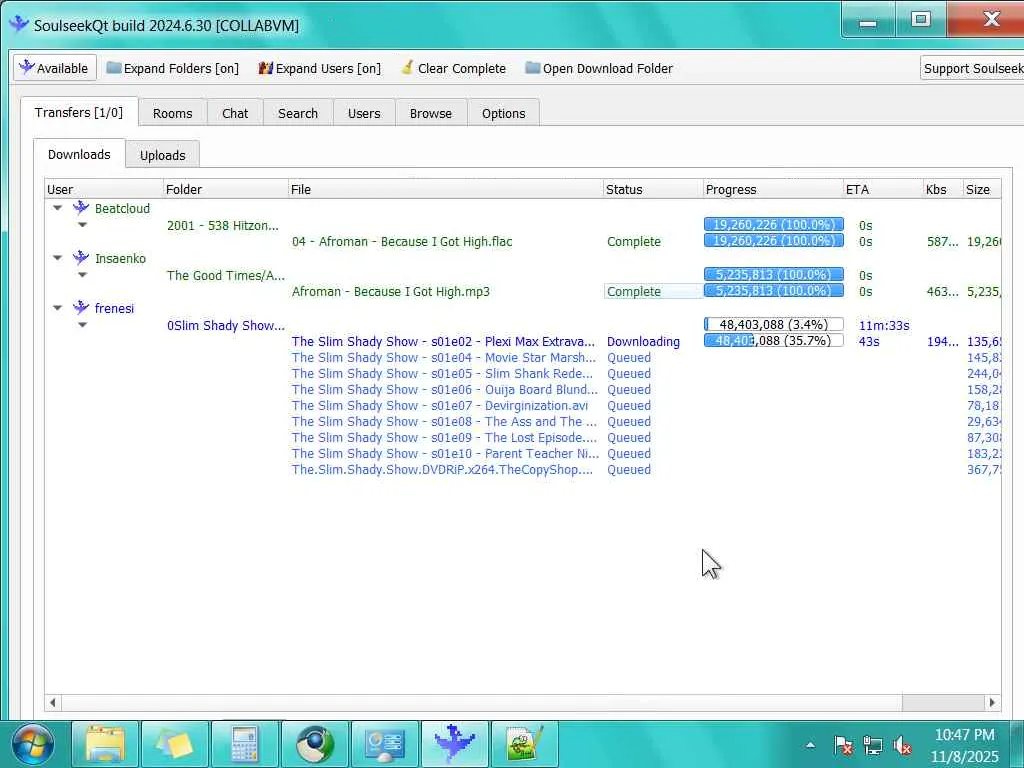
Task: Sort by the File column header
Action: pyautogui.click(x=445, y=189)
